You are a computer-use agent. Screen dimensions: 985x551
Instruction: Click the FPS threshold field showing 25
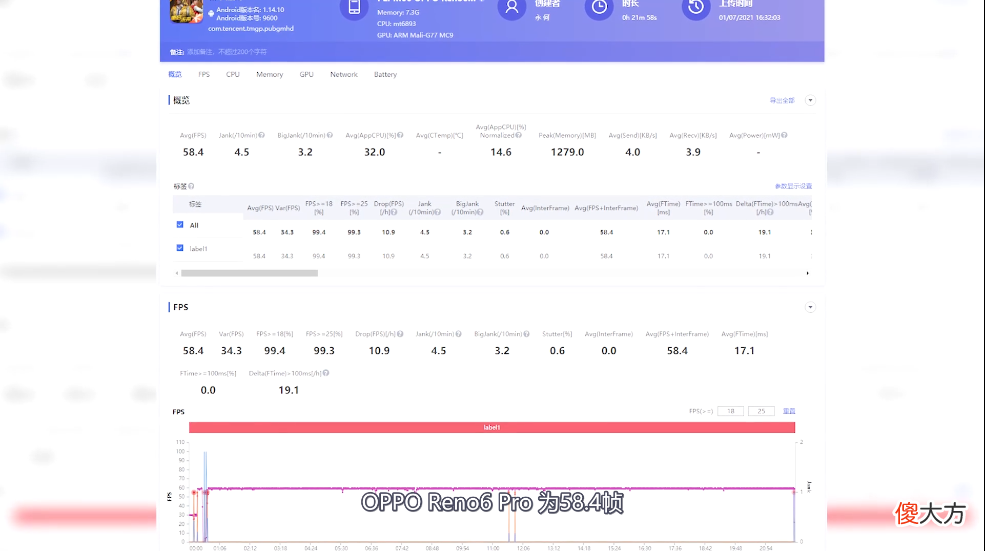click(761, 411)
